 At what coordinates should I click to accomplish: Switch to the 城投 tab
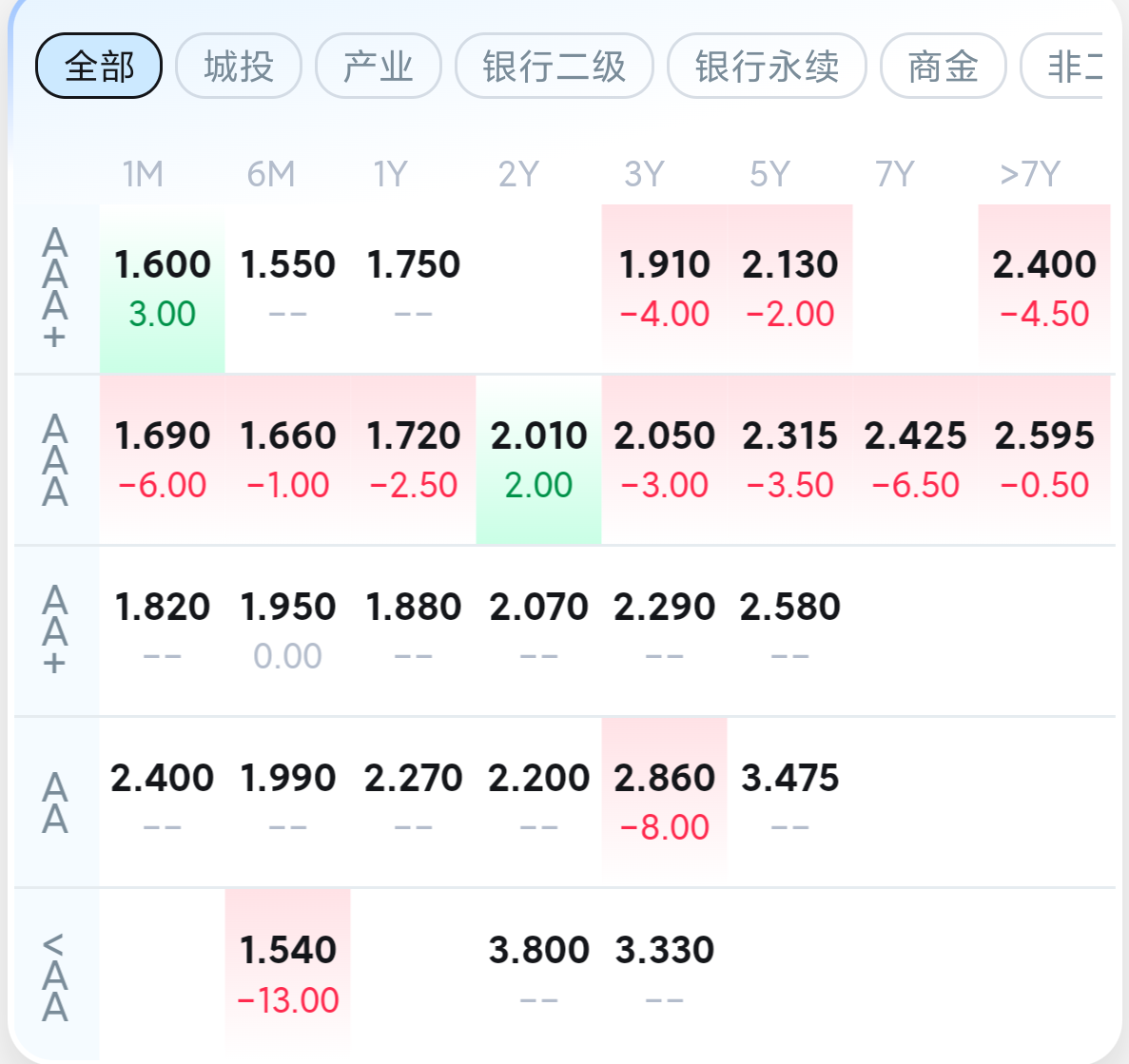tap(239, 67)
